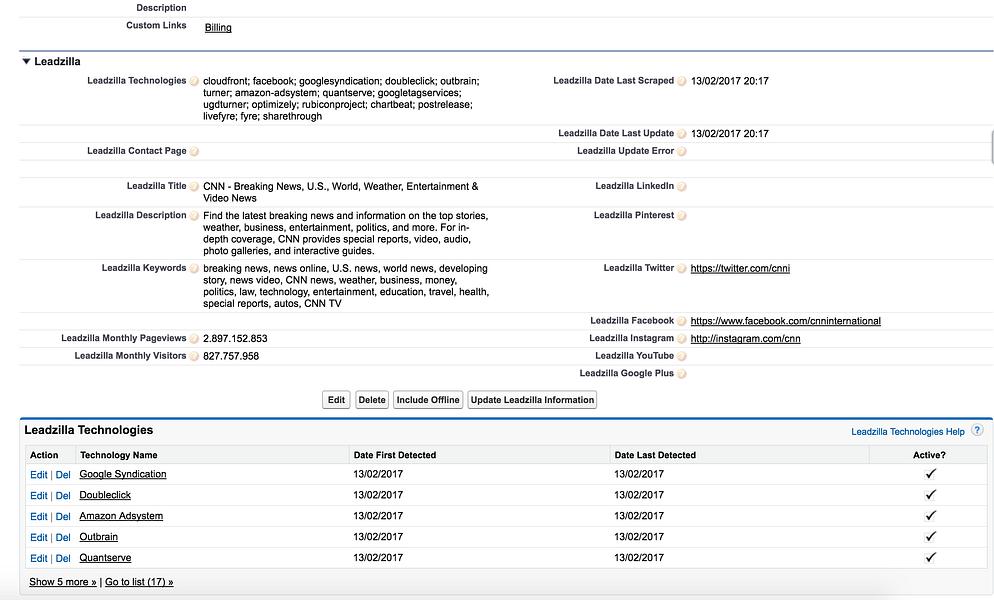
Task: Edit the Google Syndication row
Action: 39,474
